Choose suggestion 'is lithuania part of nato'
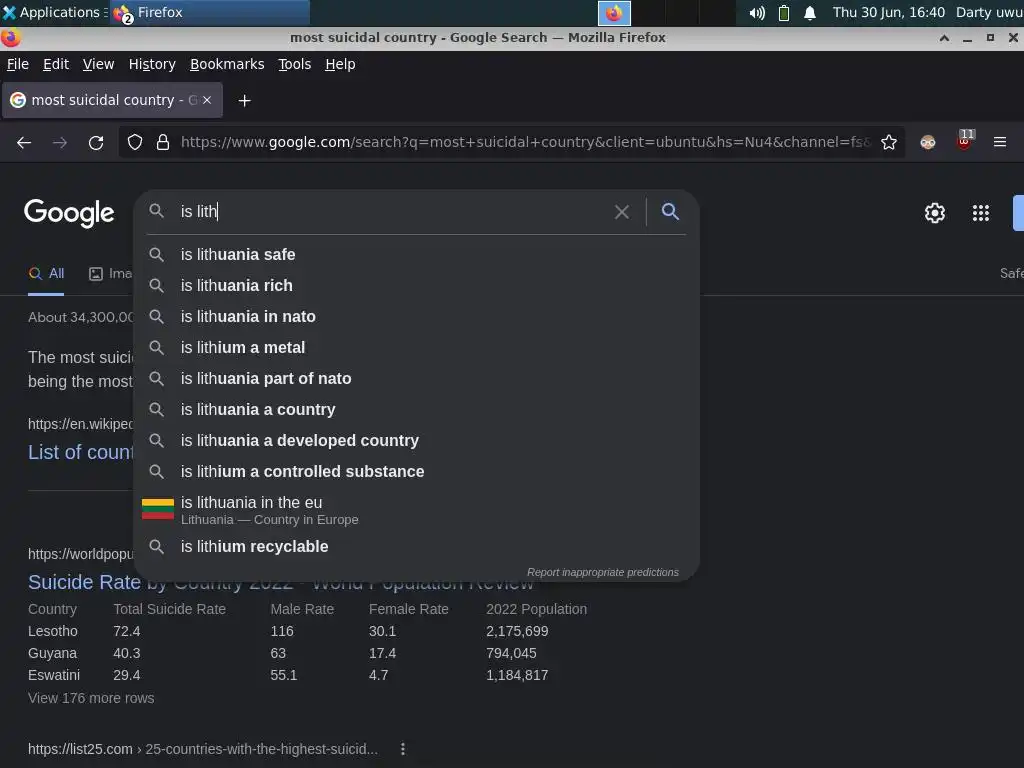 tap(416, 379)
